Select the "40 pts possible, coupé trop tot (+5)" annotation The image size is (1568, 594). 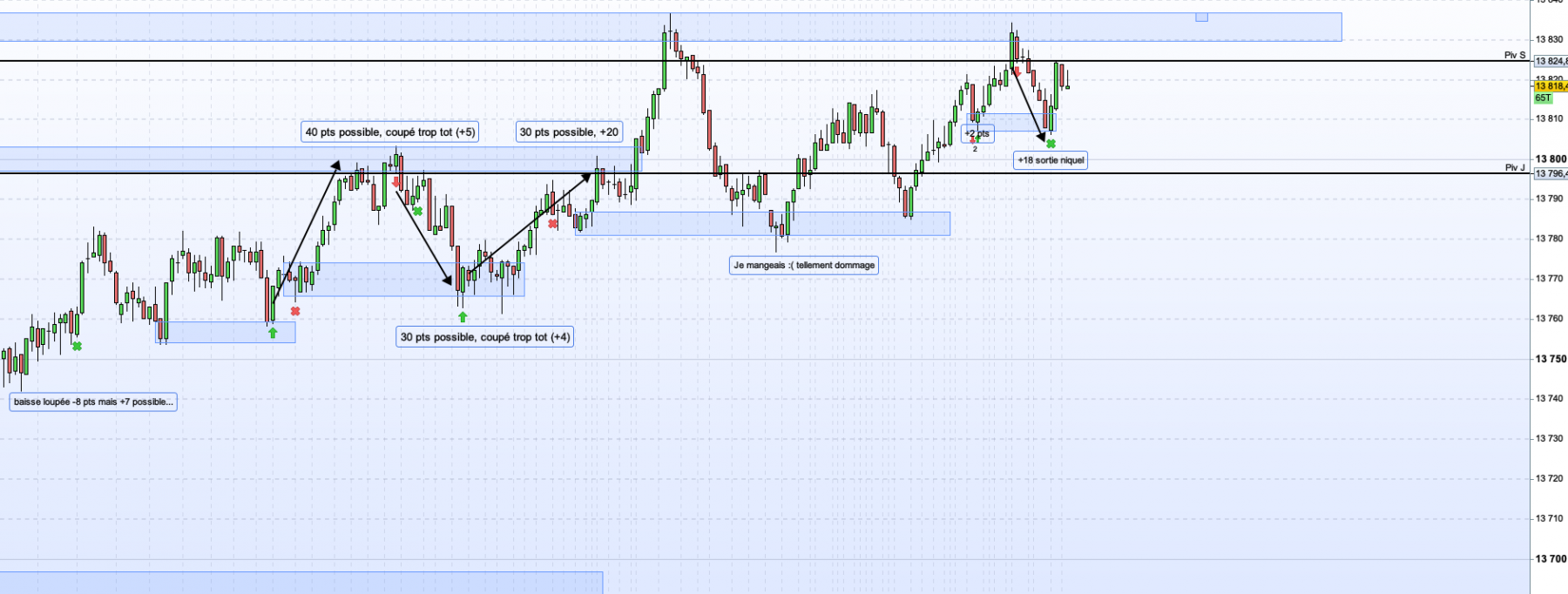click(x=390, y=132)
